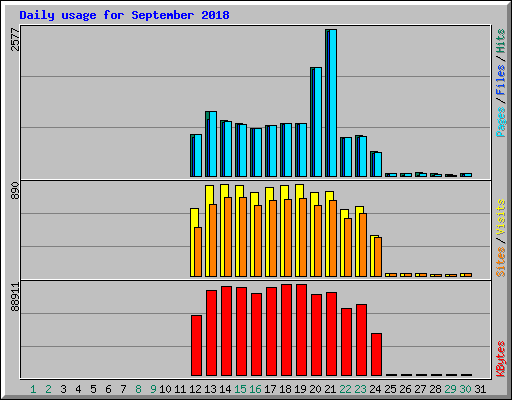Select day label "25" on the x-axis
Image resolution: width=512 pixels, height=400 pixels.
(x=390, y=389)
